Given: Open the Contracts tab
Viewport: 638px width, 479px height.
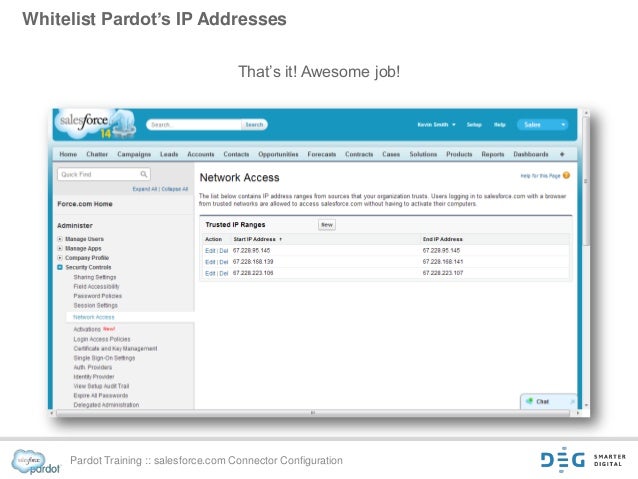Looking at the screenshot, I should click(359, 154).
